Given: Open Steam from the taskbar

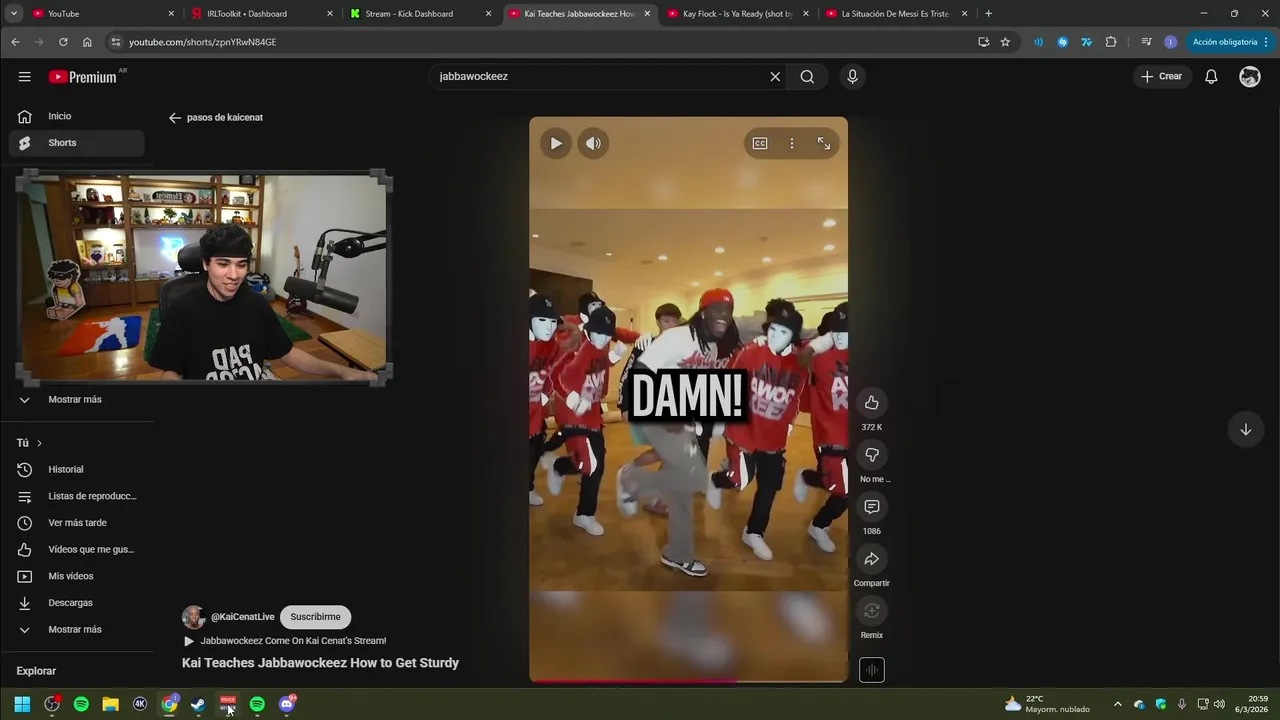Looking at the screenshot, I should pyautogui.click(x=198, y=704).
